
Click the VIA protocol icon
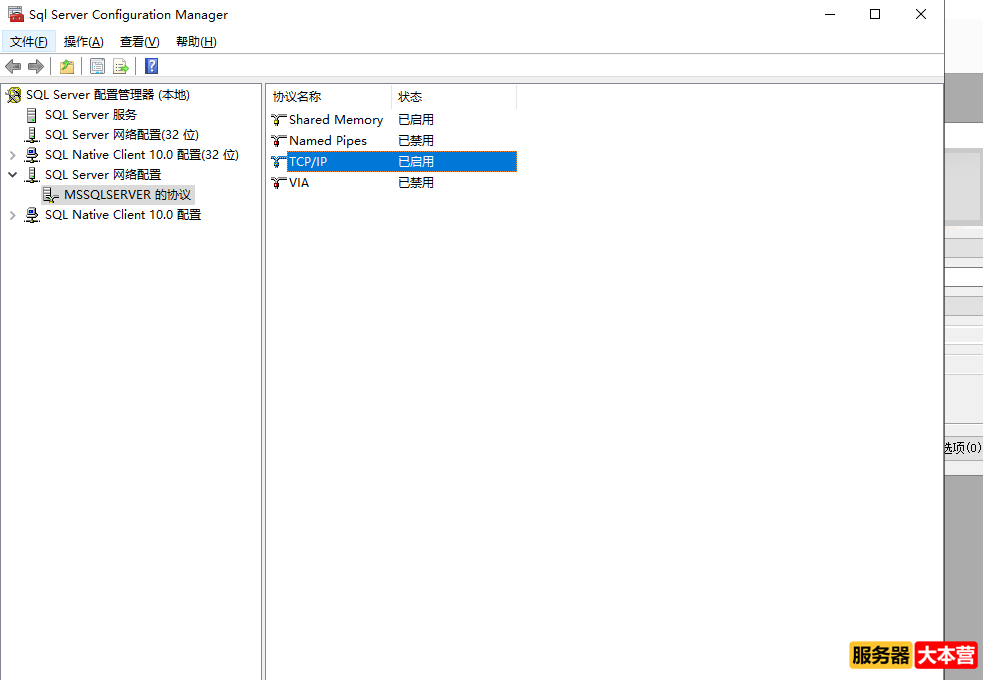[x=275, y=182]
